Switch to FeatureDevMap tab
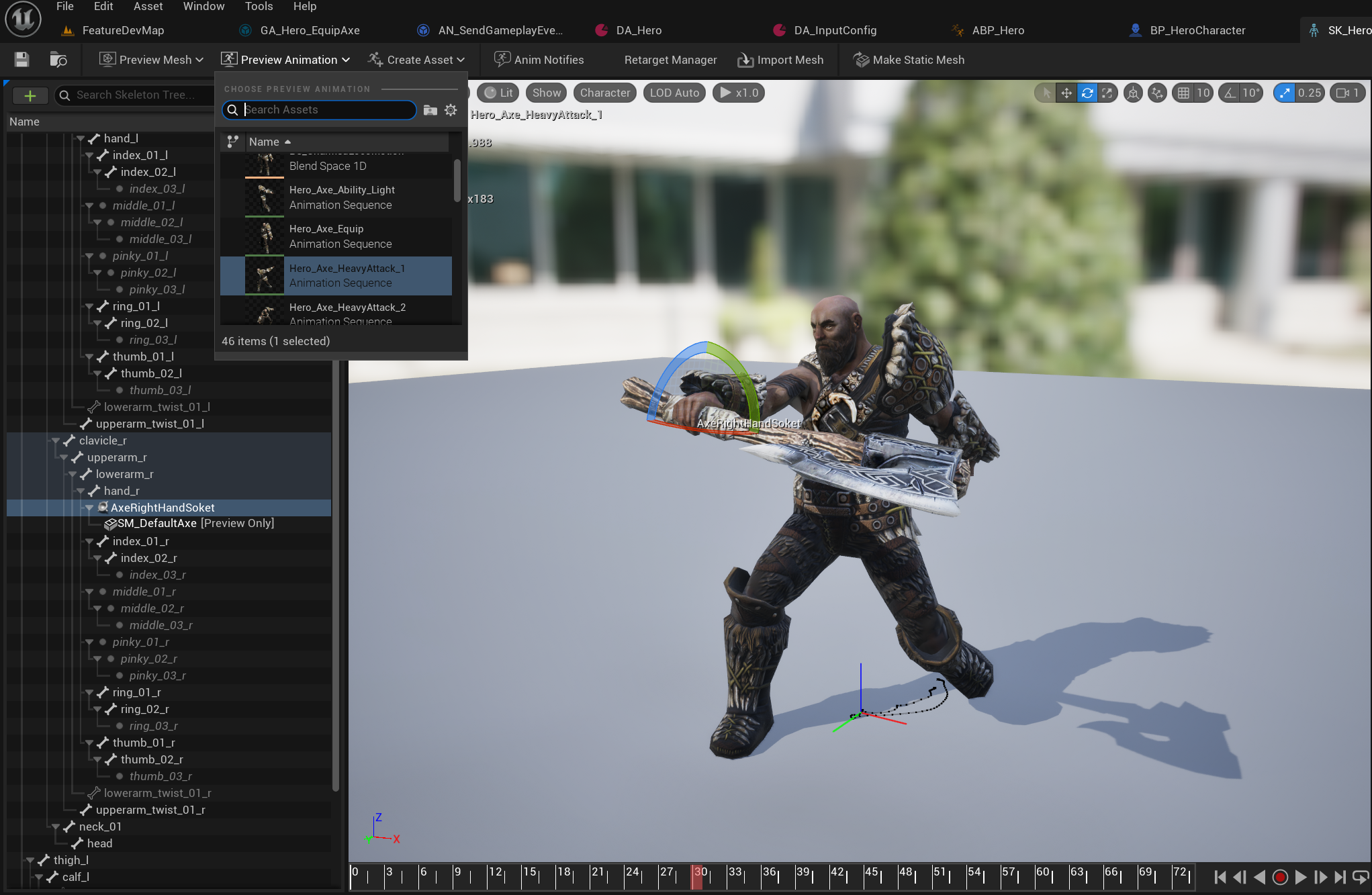The width and height of the screenshot is (1372, 895). [113, 30]
